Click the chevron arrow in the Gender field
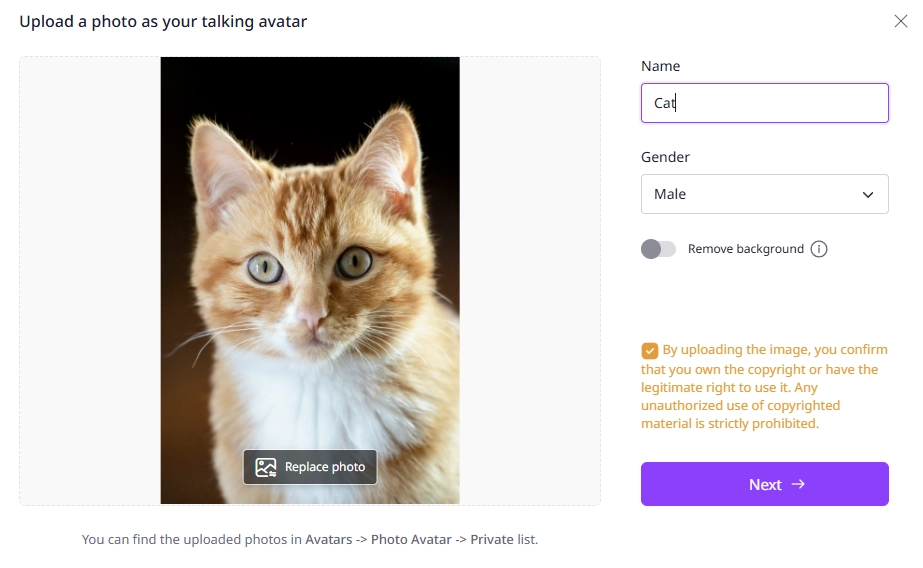This screenshot has width=923, height=568. pos(868,195)
